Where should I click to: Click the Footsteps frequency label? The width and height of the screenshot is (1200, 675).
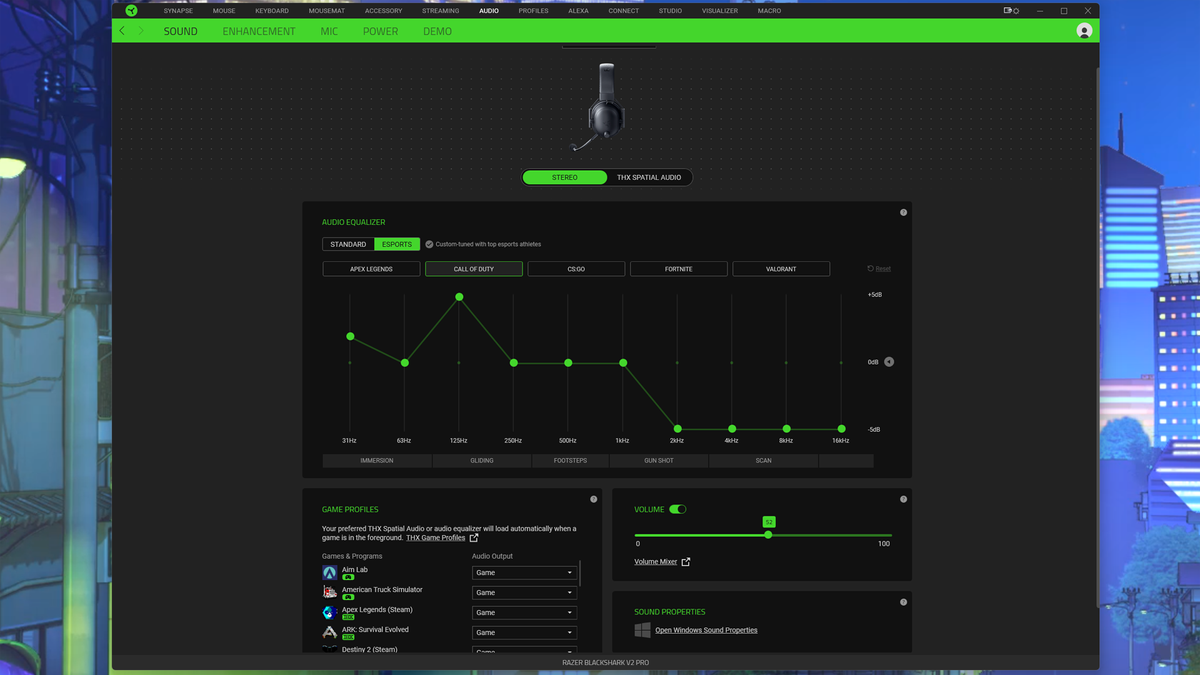tap(570, 461)
